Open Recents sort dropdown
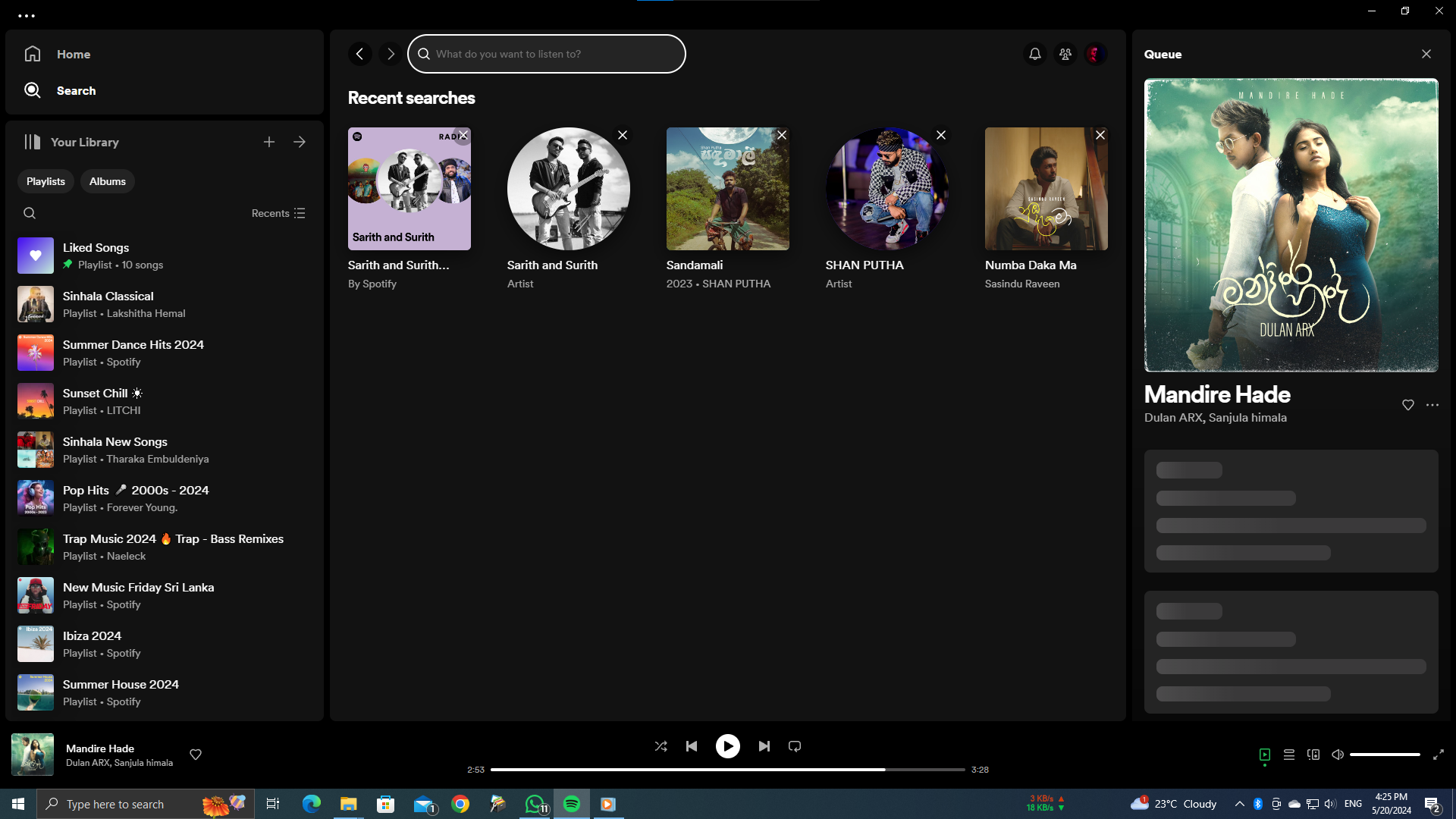 pos(278,213)
